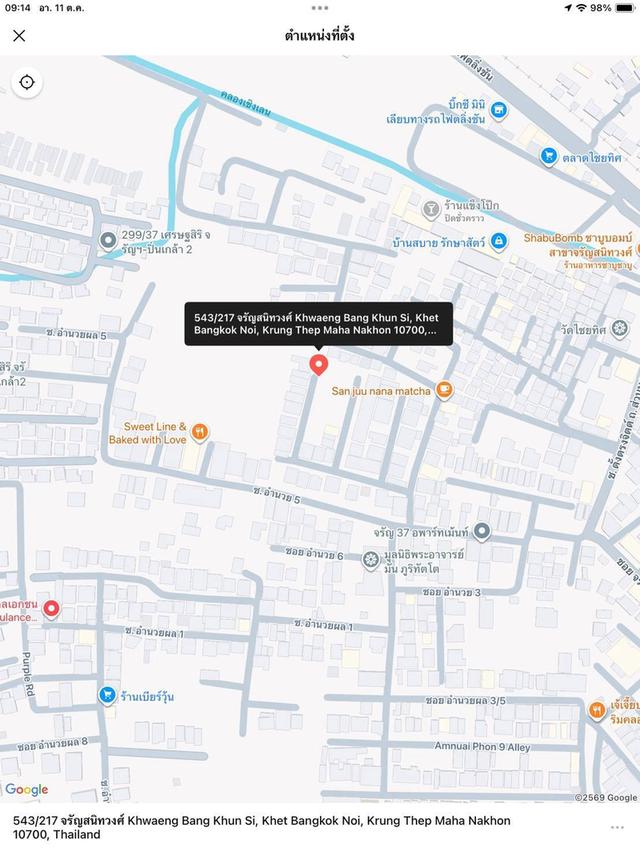
Task: Tap ร้านเบียร์วุ้น shopping cart icon
Action: (x=107, y=695)
